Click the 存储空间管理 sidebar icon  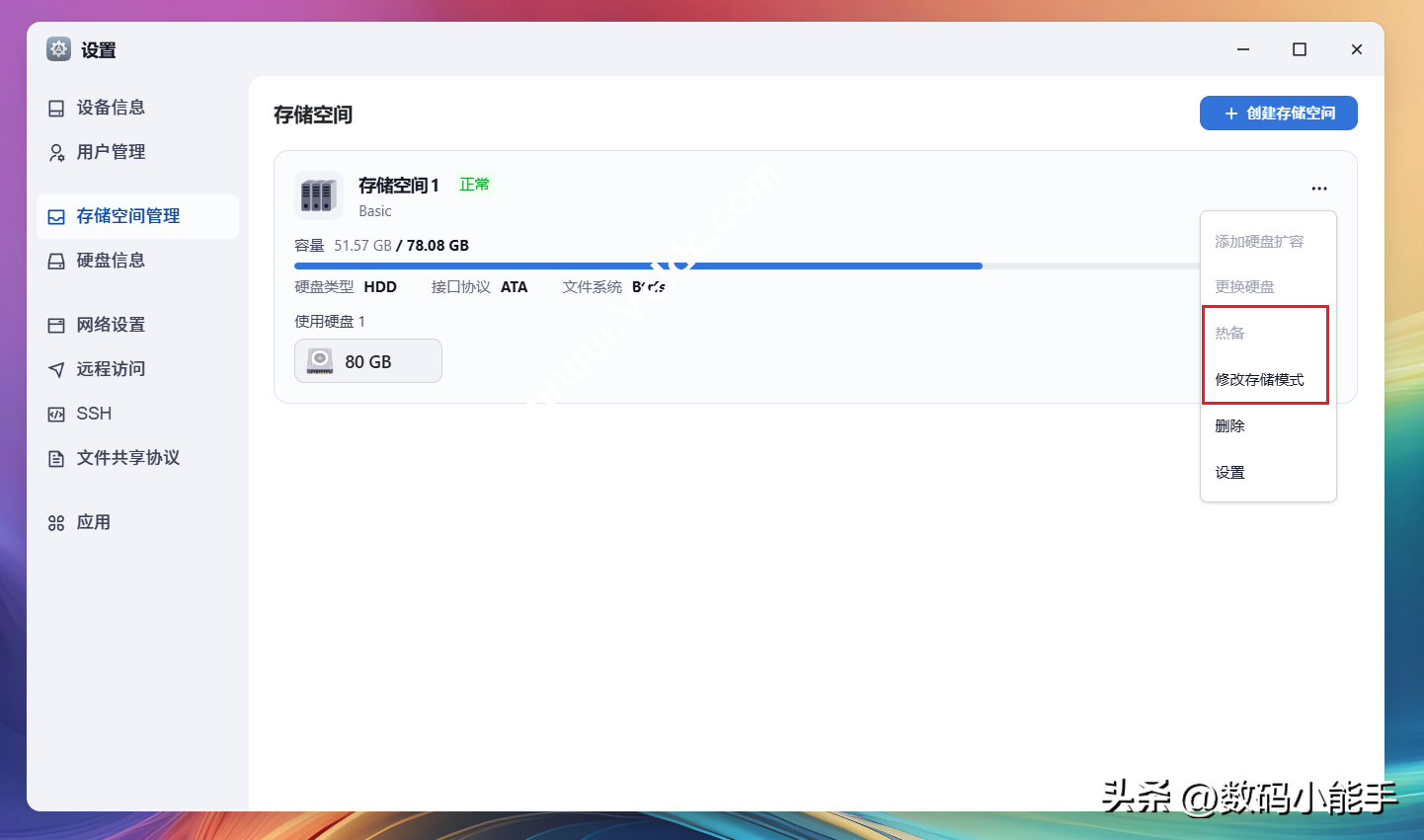coord(56,217)
